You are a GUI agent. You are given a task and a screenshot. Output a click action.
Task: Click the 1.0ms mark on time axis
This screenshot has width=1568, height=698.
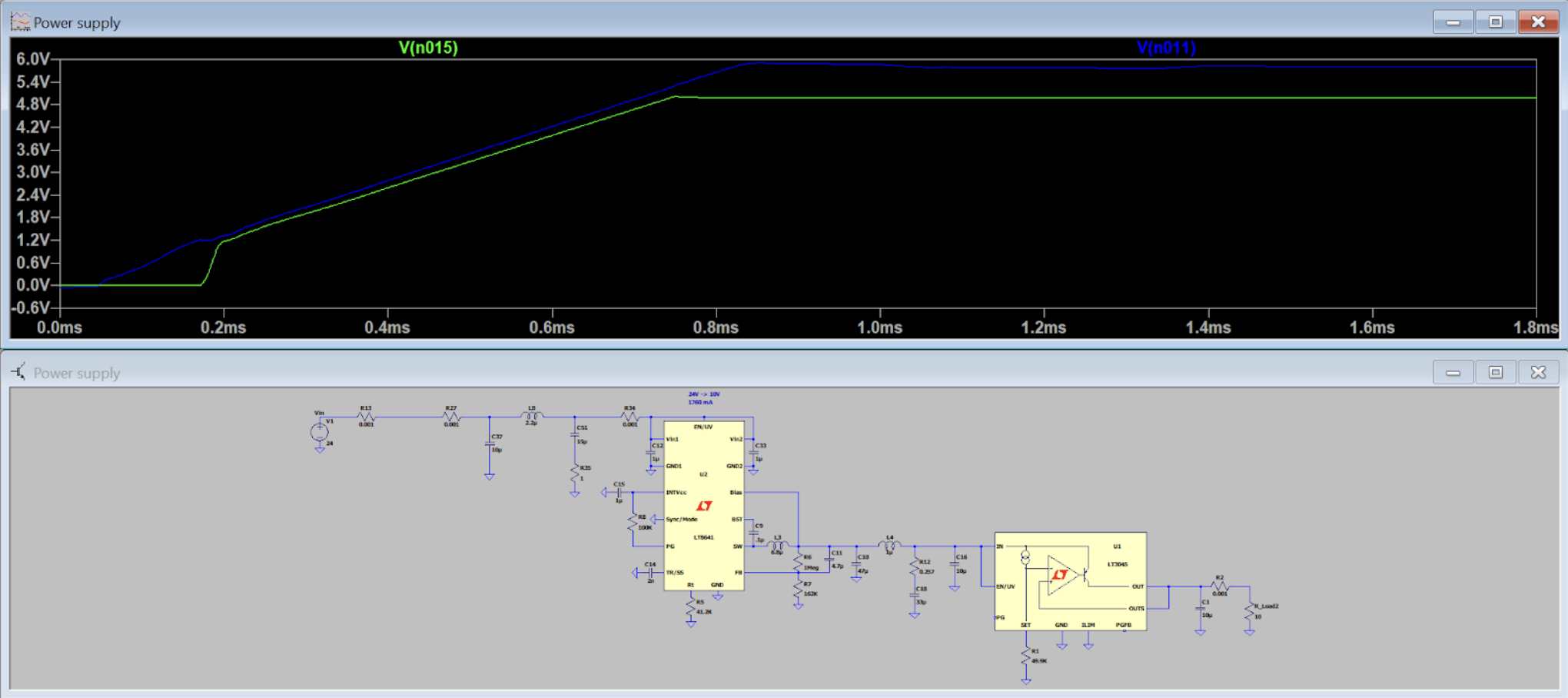coord(879,327)
